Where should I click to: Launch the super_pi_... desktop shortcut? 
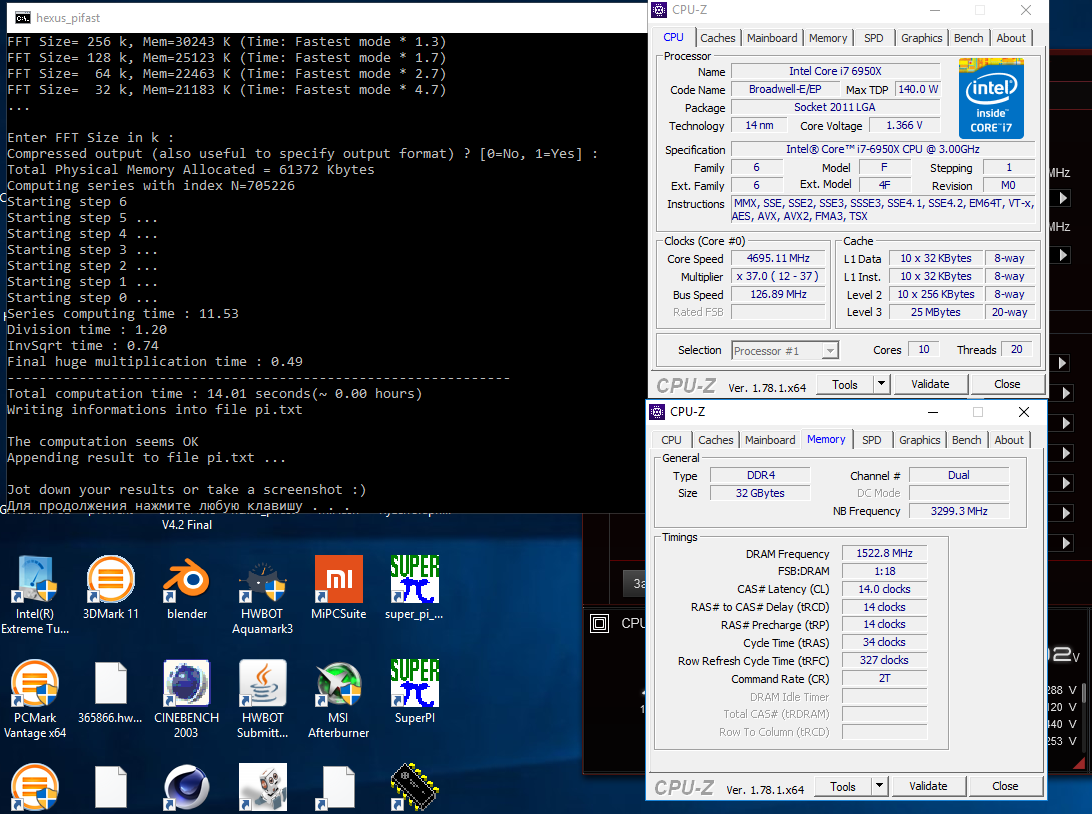414,587
